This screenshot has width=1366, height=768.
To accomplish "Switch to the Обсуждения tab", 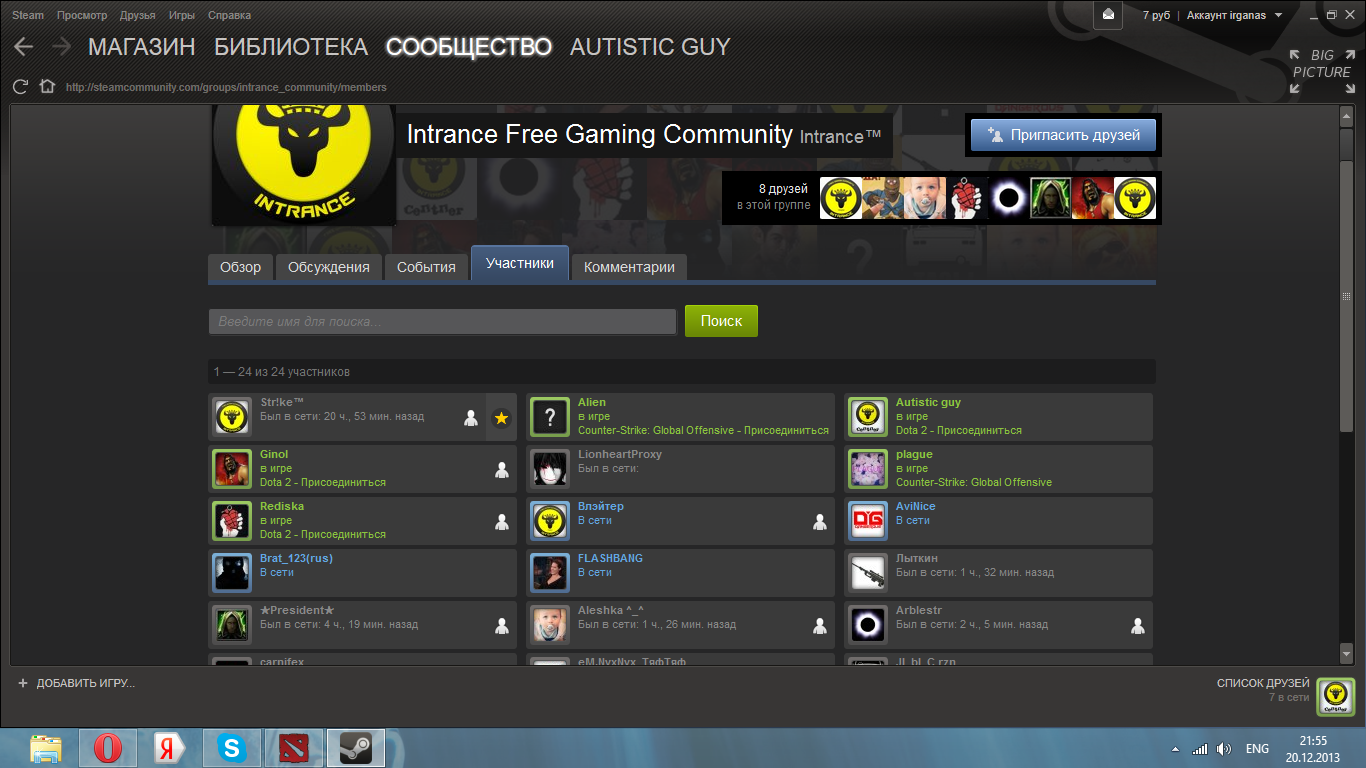I will pos(329,267).
